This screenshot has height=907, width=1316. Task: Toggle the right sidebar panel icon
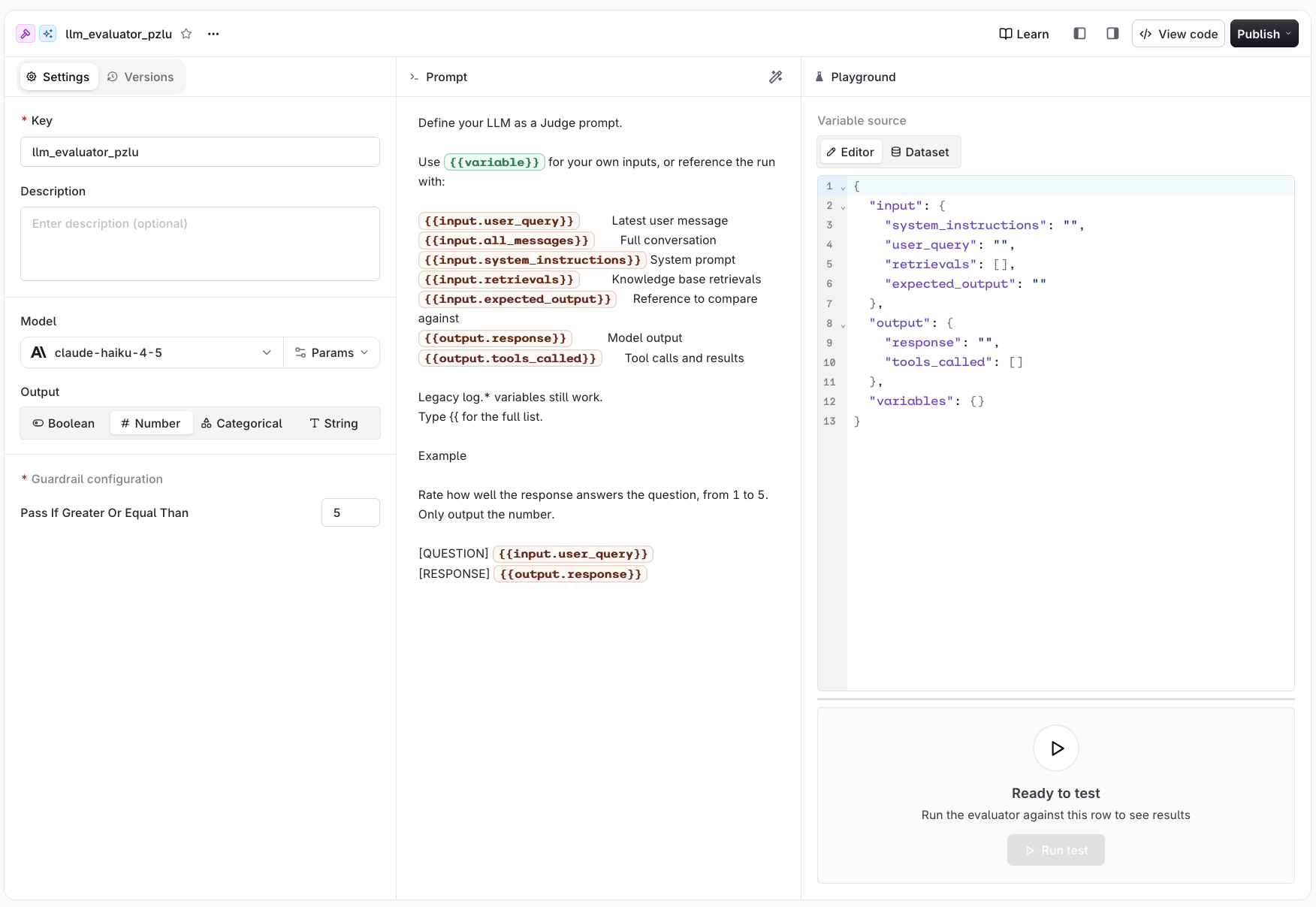1112,34
